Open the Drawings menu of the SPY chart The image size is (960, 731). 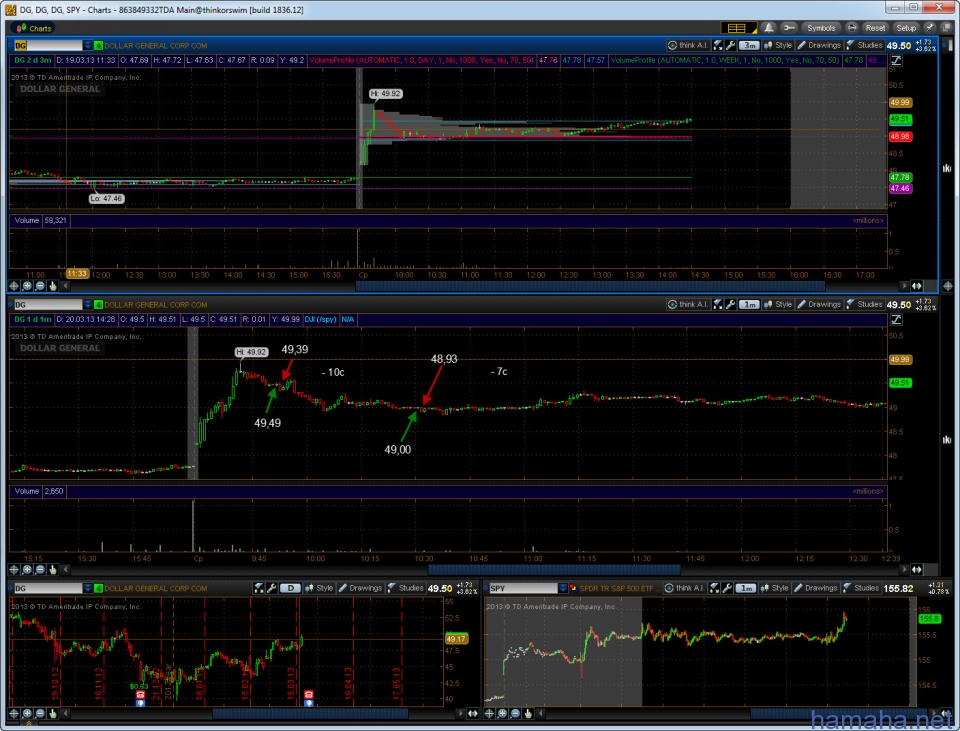816,588
